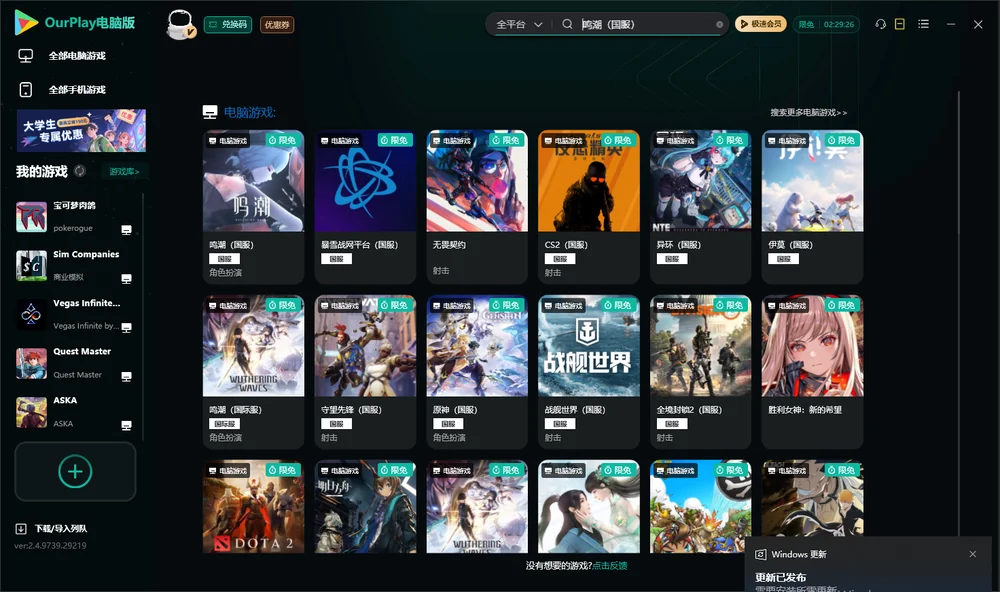The width and height of the screenshot is (1000, 592).
Task: Click the 点击反馈 feedback link
Action: tap(610, 565)
